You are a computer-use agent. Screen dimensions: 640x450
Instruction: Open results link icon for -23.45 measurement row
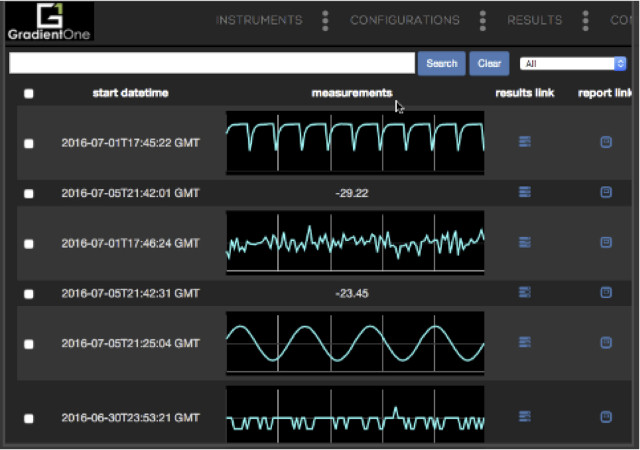point(525,292)
